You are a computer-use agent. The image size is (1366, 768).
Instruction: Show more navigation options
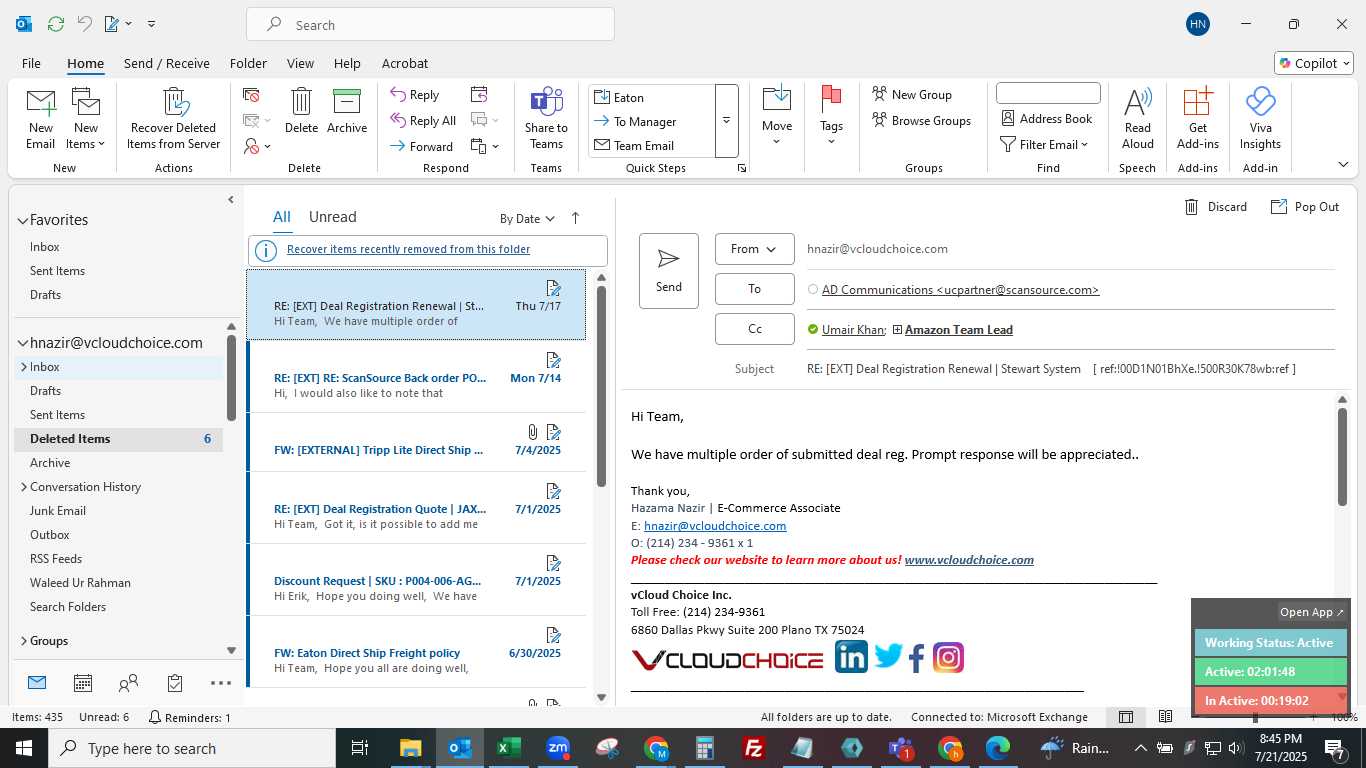pos(221,683)
